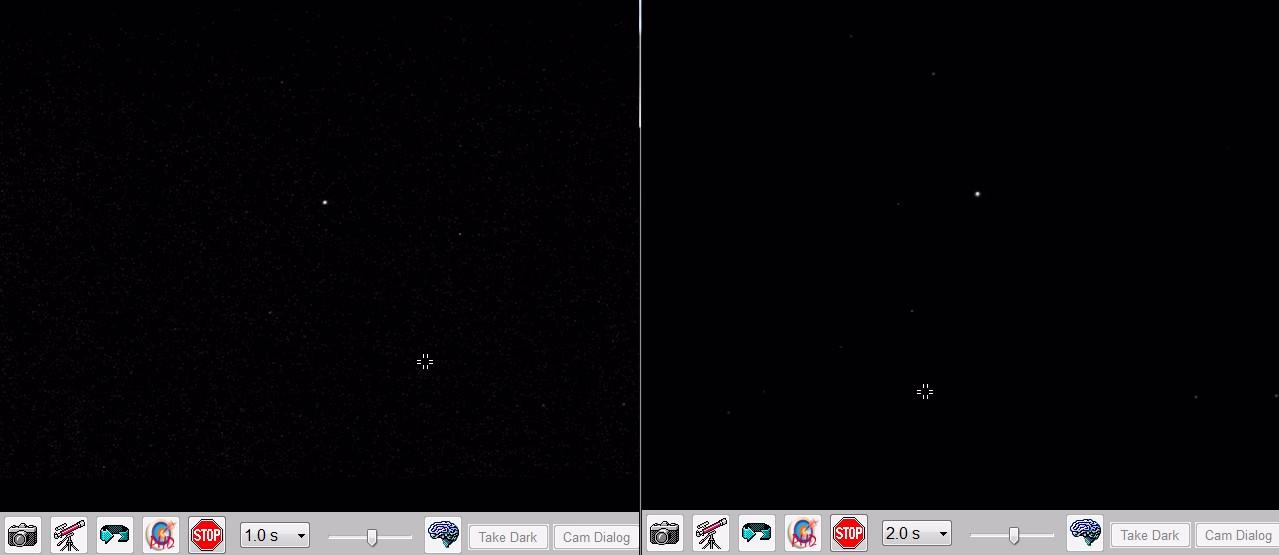The width and height of the screenshot is (1279, 555).
Task: Start looping exposures in the right window
Action: pos(757,533)
